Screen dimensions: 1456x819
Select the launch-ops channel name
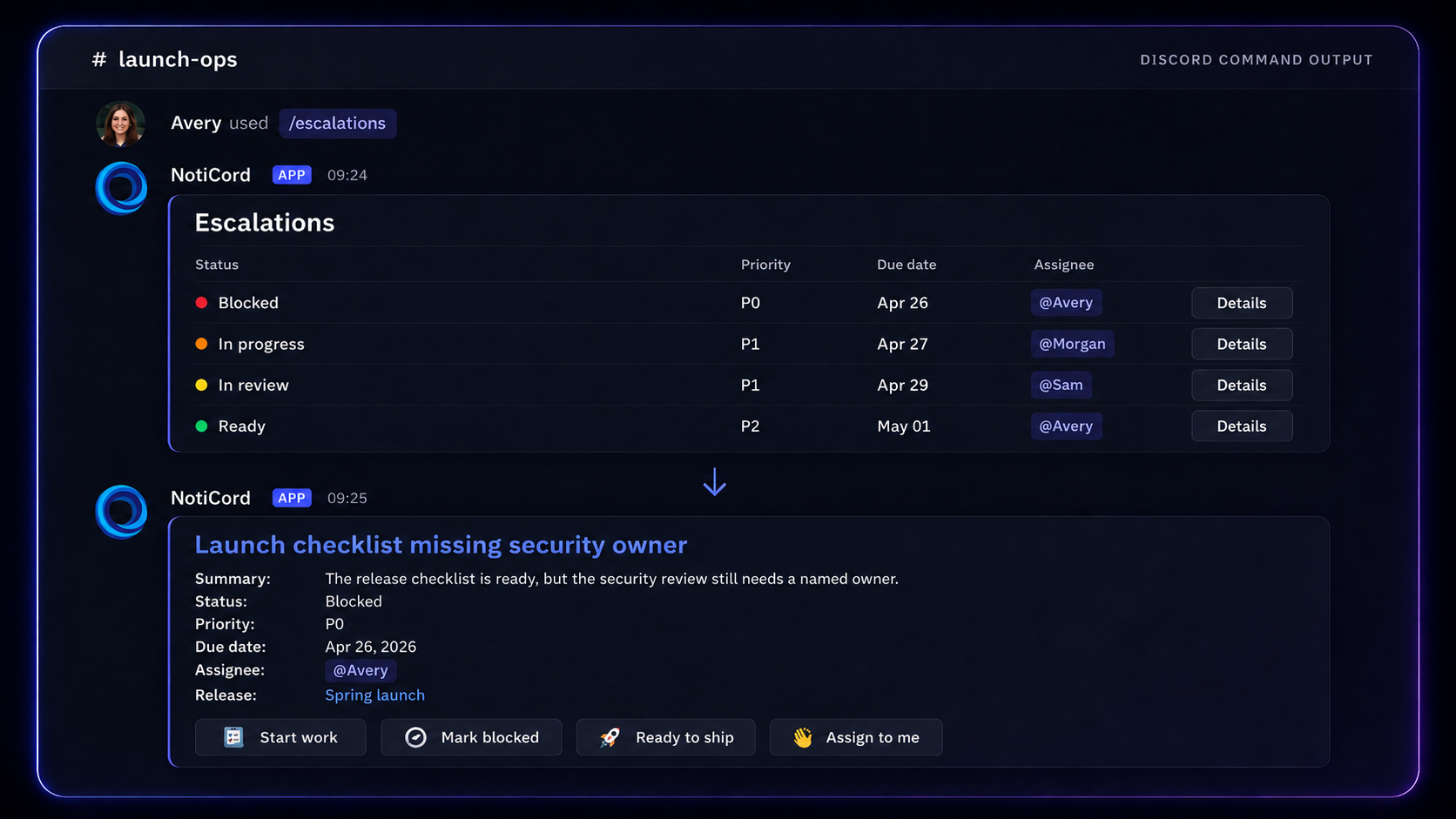178,59
